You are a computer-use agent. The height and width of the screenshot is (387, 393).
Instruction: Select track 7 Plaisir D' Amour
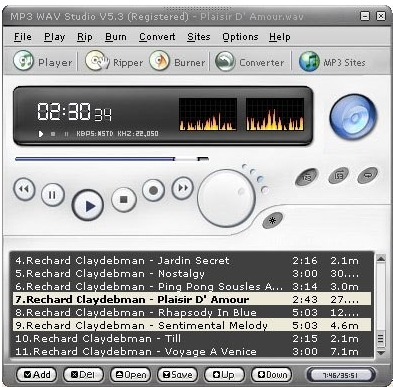click(192, 299)
